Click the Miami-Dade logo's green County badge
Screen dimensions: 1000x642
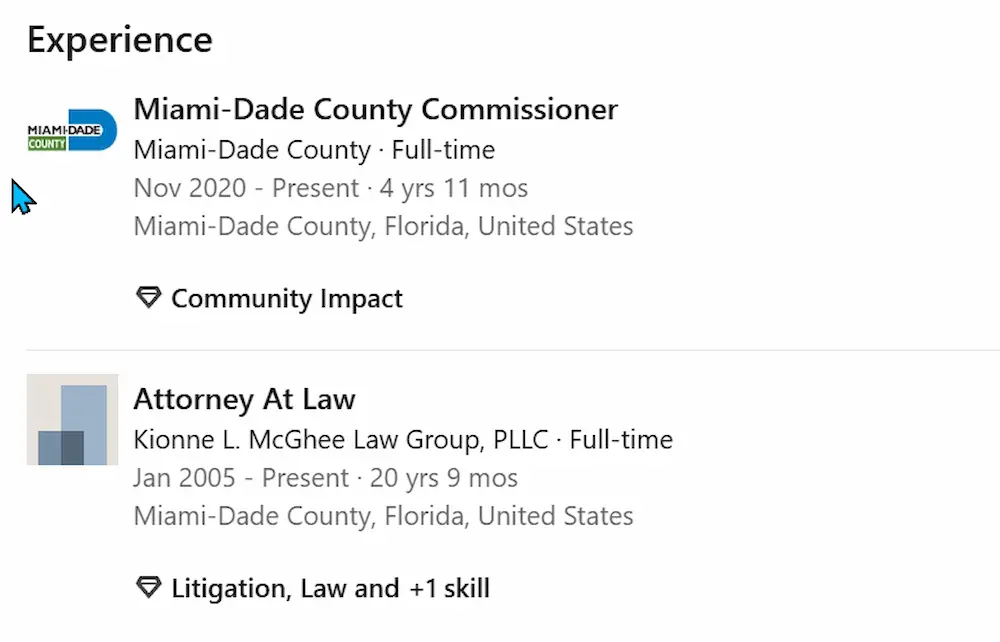45,143
